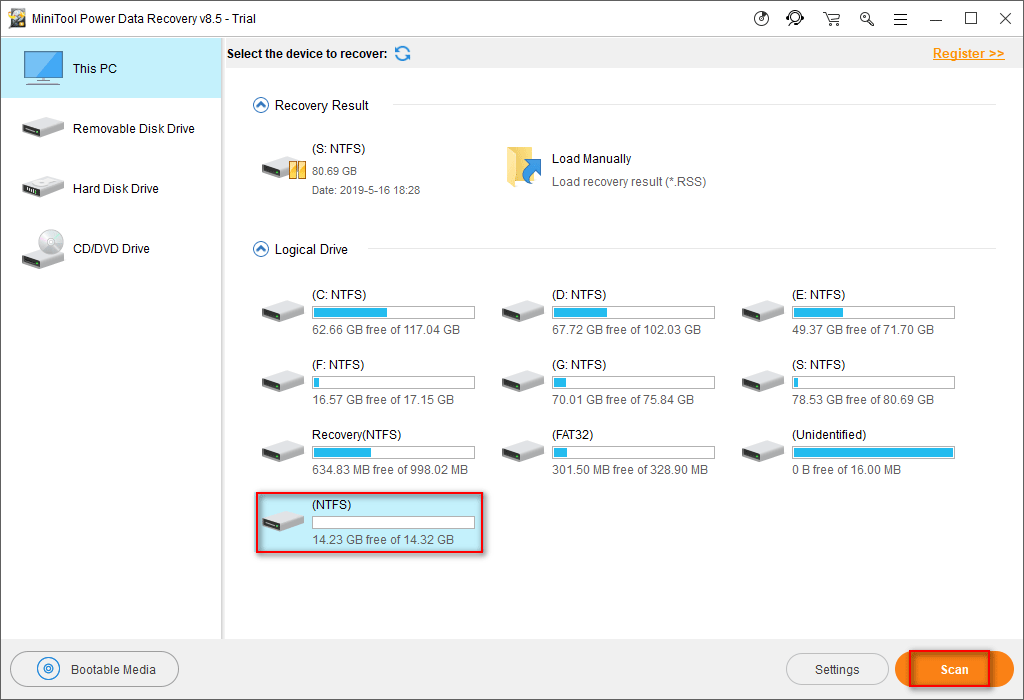Viewport: 1024px width, 700px height.
Task: Click '67.72 GB free of 102.03 GB' text
Action: (626, 330)
